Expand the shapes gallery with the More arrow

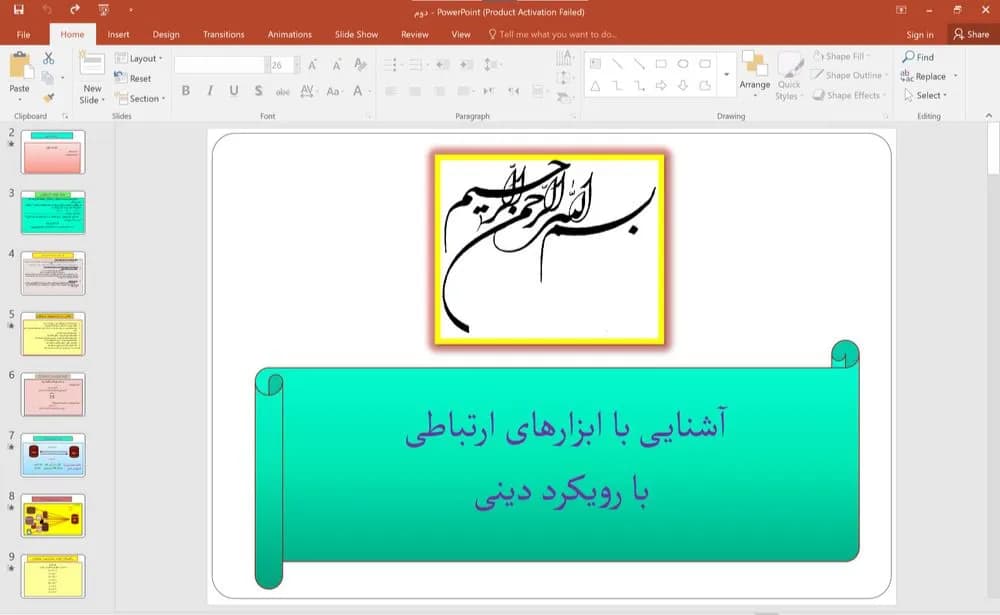(x=726, y=75)
